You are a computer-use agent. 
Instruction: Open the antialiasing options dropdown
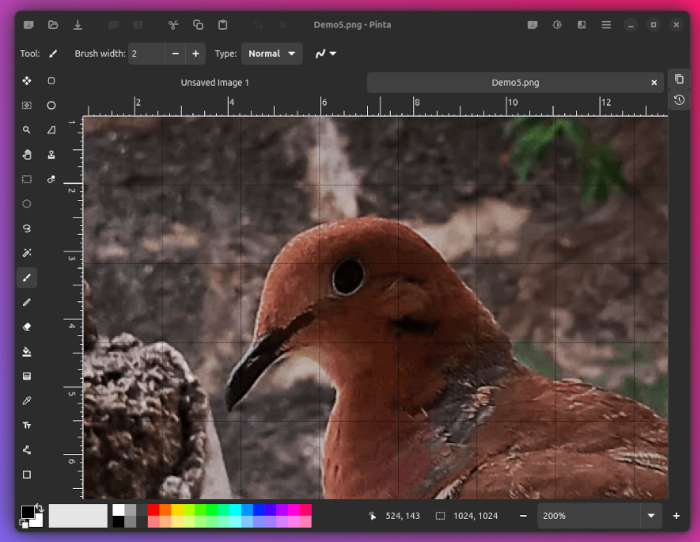pos(325,54)
